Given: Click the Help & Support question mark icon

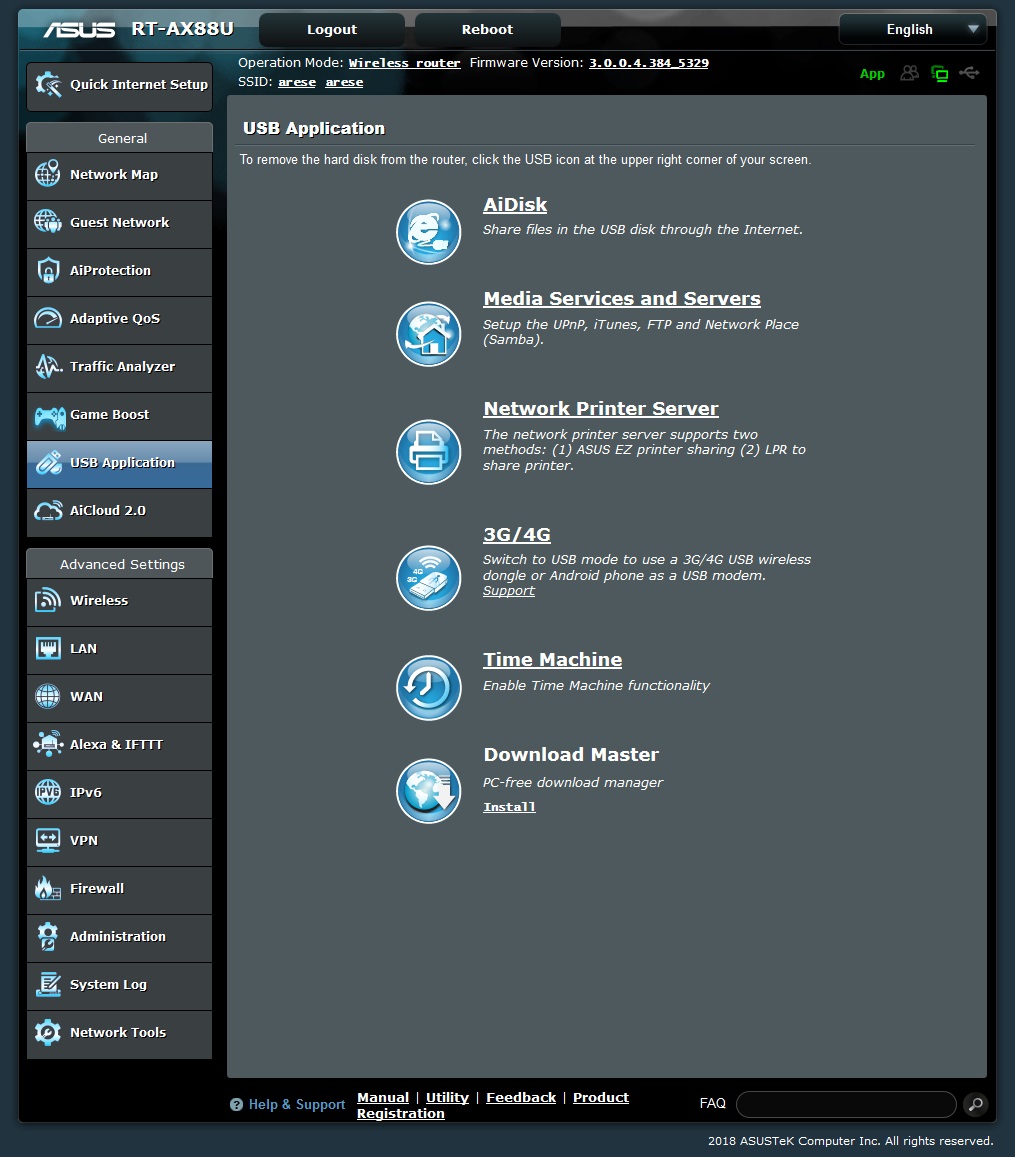Looking at the screenshot, I should click(x=236, y=1105).
